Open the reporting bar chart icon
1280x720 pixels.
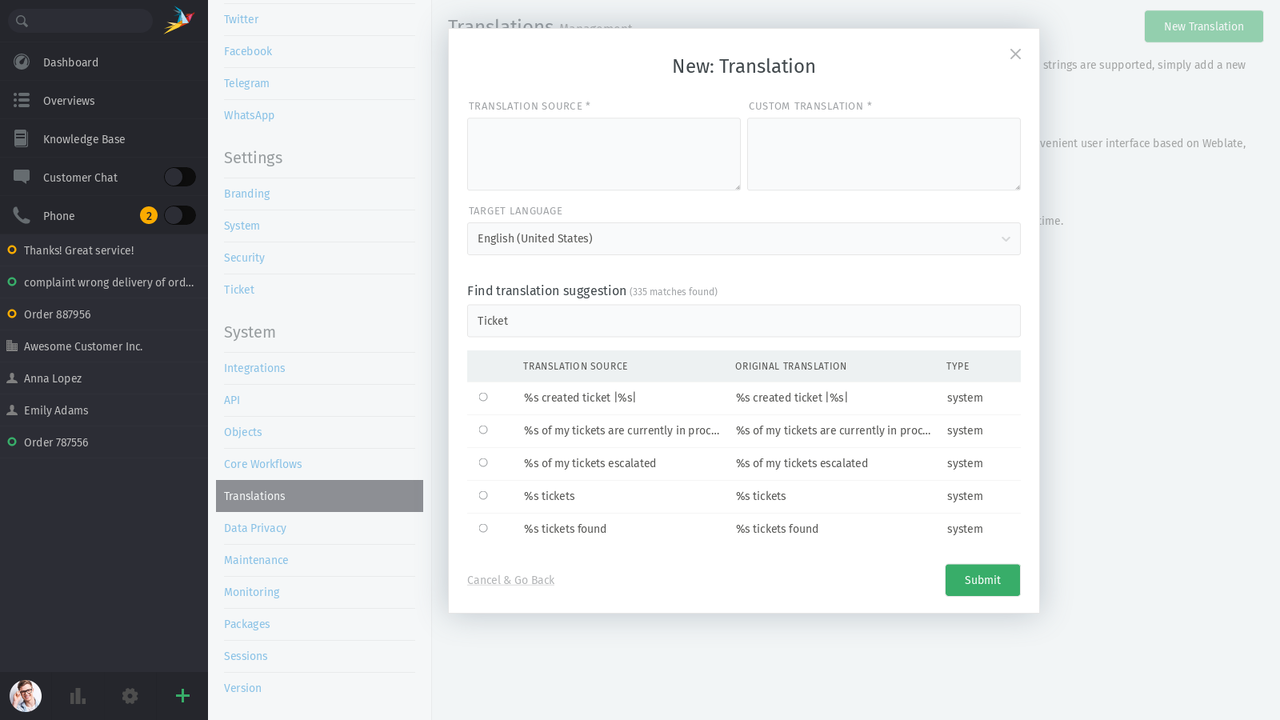click(x=77, y=695)
